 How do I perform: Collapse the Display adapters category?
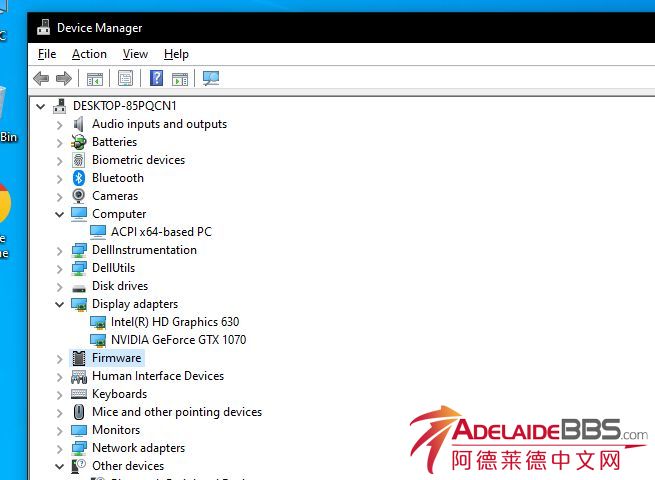coord(60,304)
